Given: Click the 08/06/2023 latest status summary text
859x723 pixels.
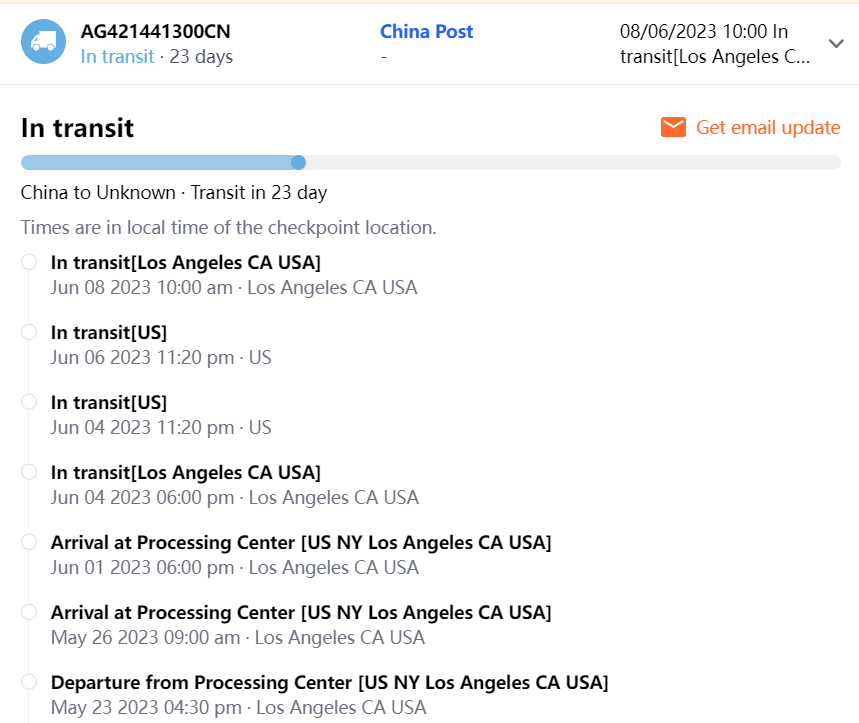Looking at the screenshot, I should [x=717, y=44].
